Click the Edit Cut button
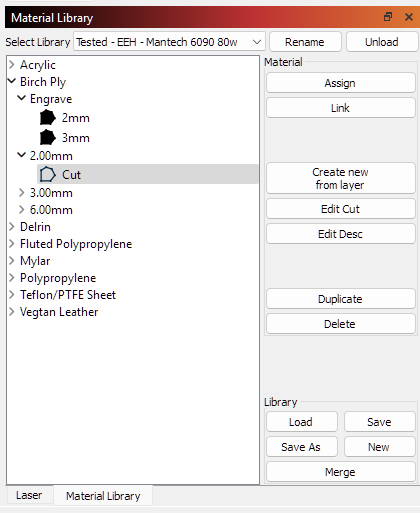The width and height of the screenshot is (420, 513). point(340,209)
